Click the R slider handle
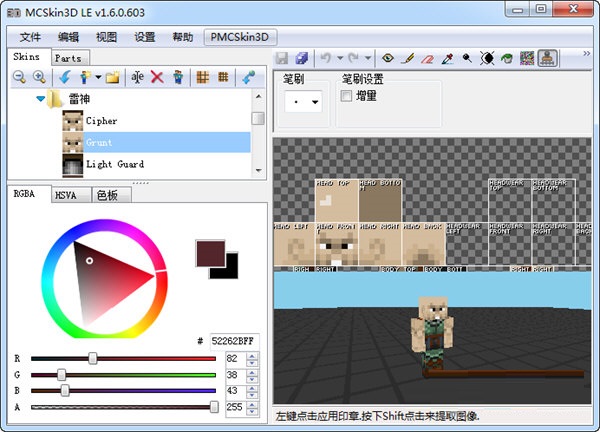Image resolution: width=600 pixels, height=432 pixels. coord(93,359)
